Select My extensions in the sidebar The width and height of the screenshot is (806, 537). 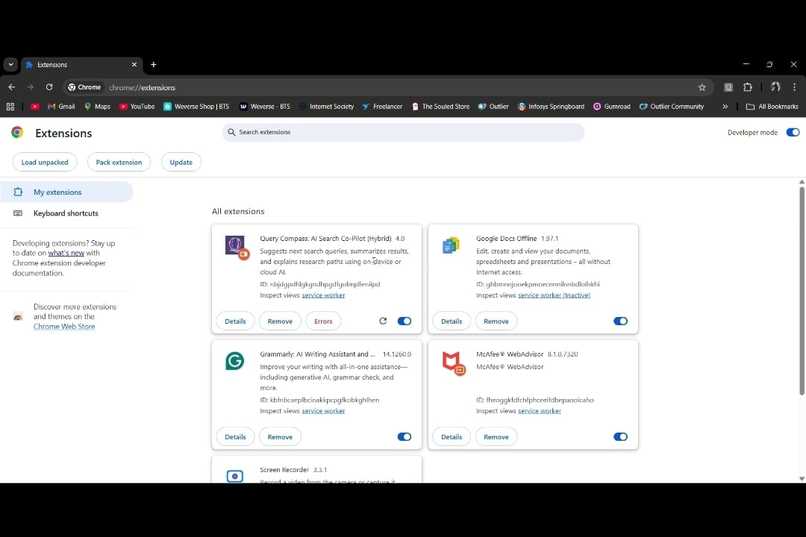coord(66,192)
